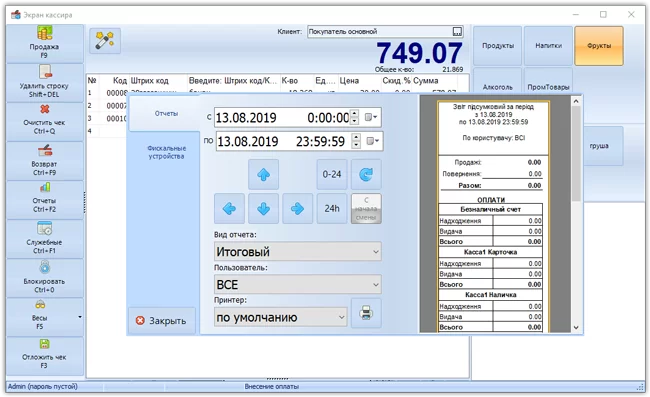
Task: Select the ПромТовары category
Action: tap(548, 82)
